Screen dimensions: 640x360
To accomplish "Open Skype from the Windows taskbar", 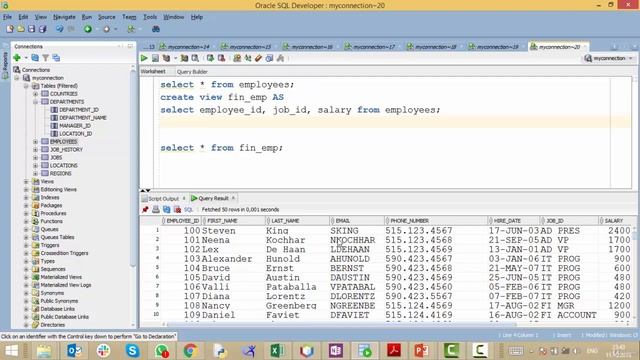I will tap(132, 351).
